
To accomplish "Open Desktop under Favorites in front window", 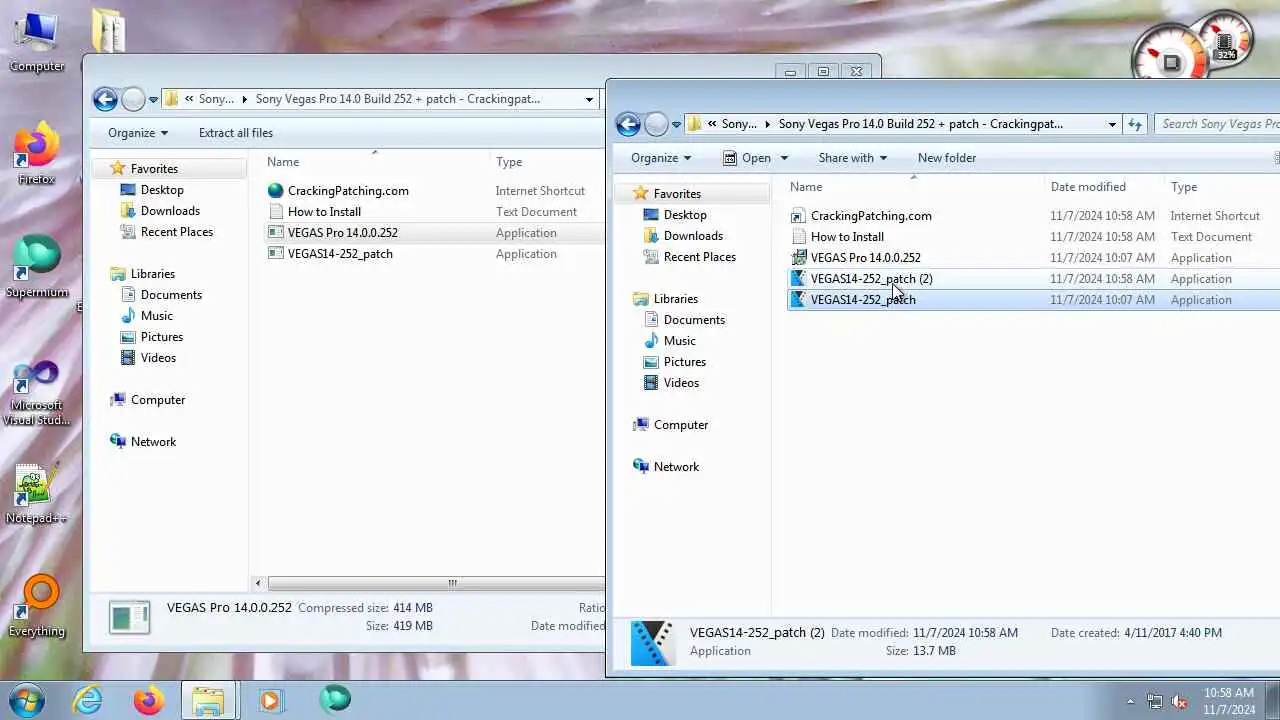I will click(685, 215).
